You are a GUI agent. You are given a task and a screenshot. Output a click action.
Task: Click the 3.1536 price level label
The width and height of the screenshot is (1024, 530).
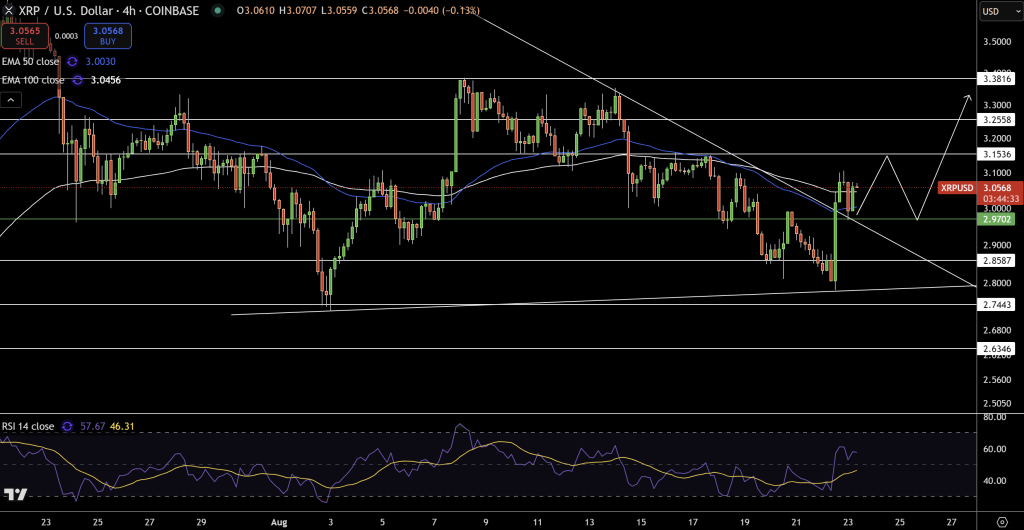(996, 154)
